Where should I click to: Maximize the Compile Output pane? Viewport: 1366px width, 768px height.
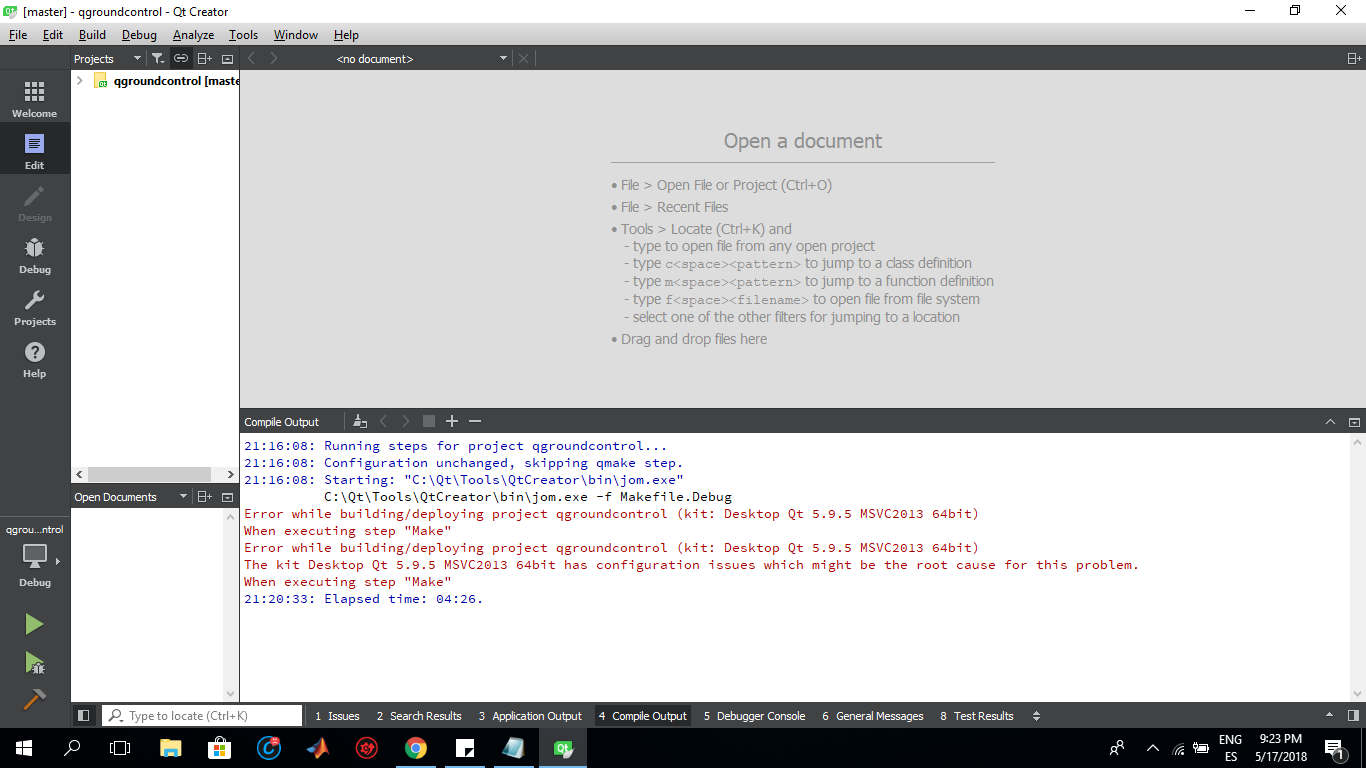[x=1331, y=422]
